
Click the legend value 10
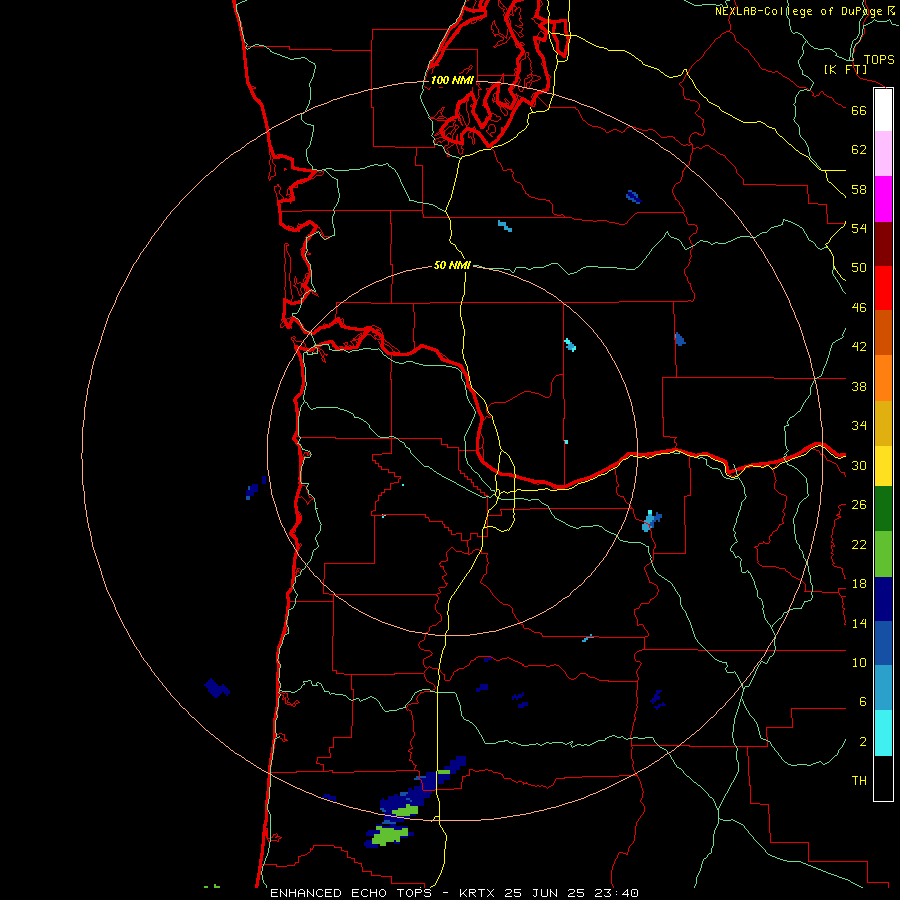pyautogui.click(x=859, y=662)
